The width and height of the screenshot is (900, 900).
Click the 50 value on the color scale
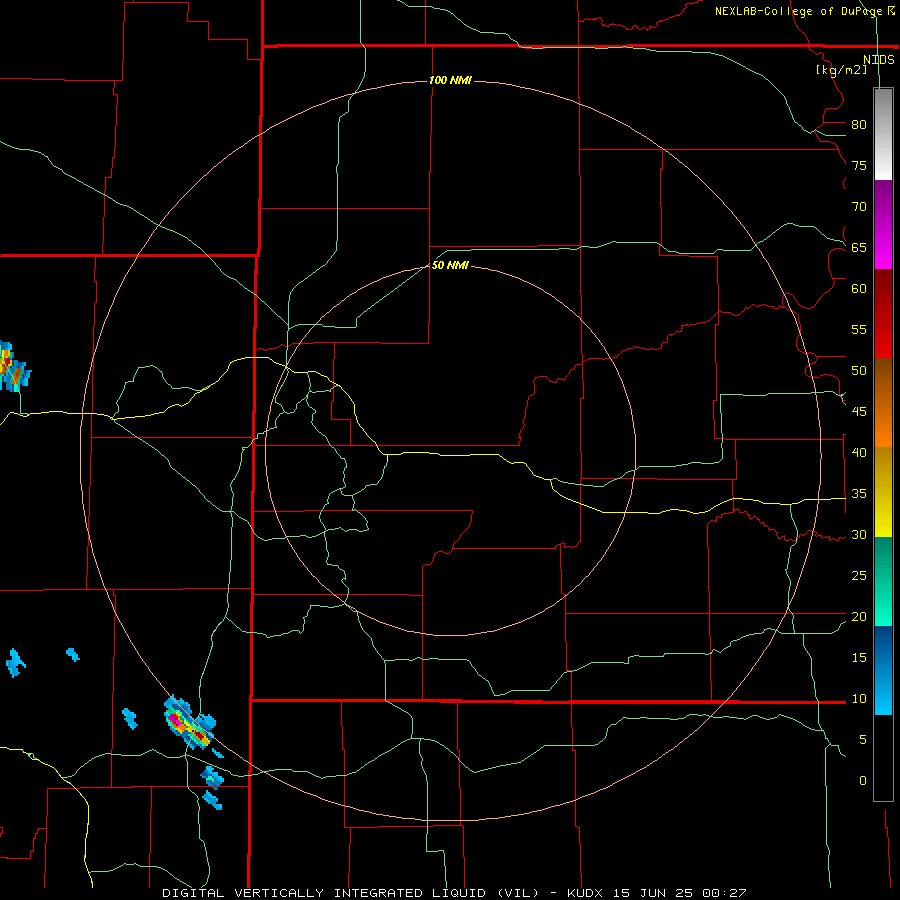tap(859, 371)
